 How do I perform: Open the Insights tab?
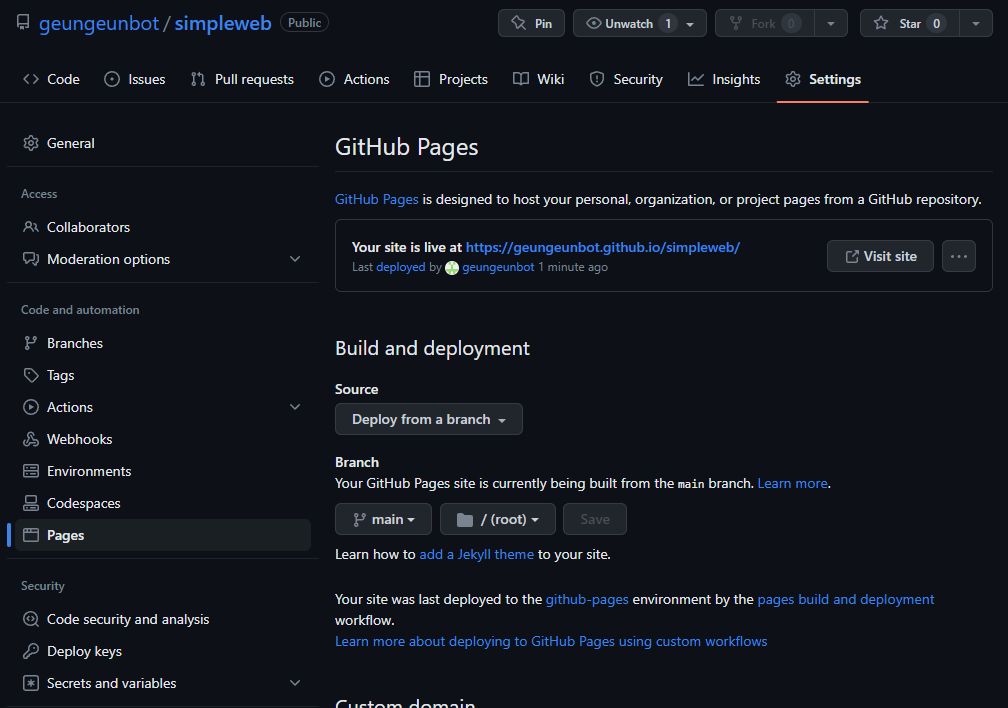724,79
